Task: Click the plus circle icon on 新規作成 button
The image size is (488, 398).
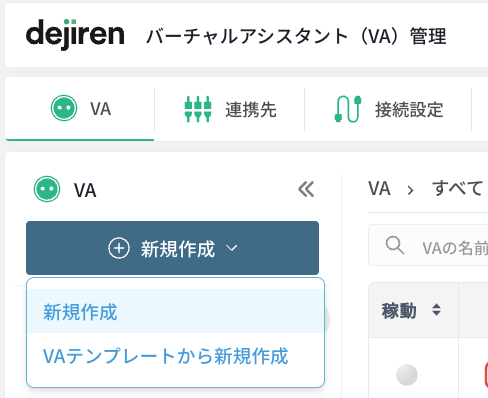Action: pyautogui.click(x=119, y=248)
